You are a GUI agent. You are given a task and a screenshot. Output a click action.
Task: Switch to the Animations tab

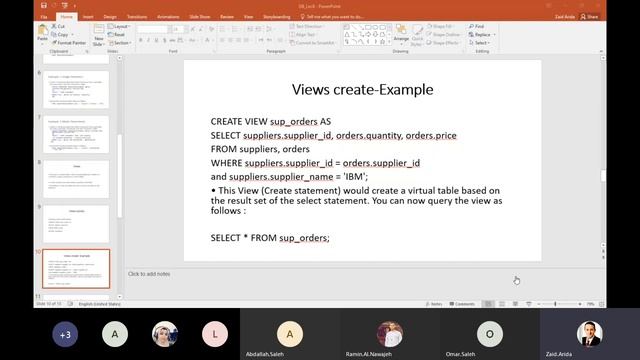click(168, 17)
